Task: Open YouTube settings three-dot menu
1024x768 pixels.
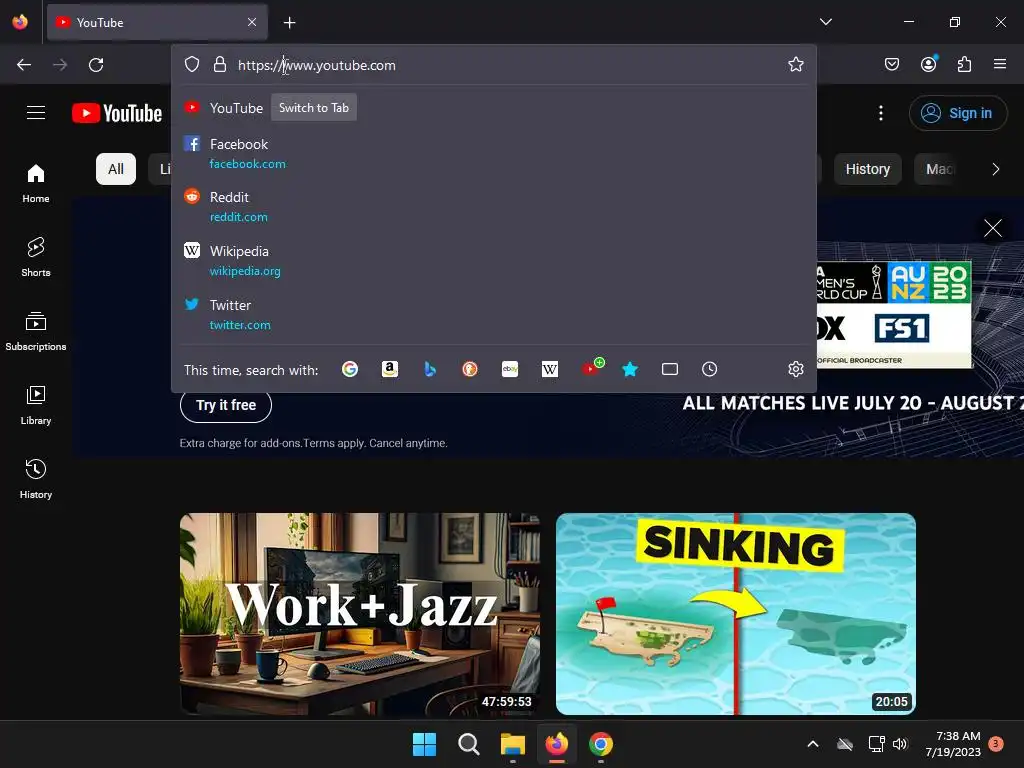Action: pyautogui.click(x=881, y=113)
